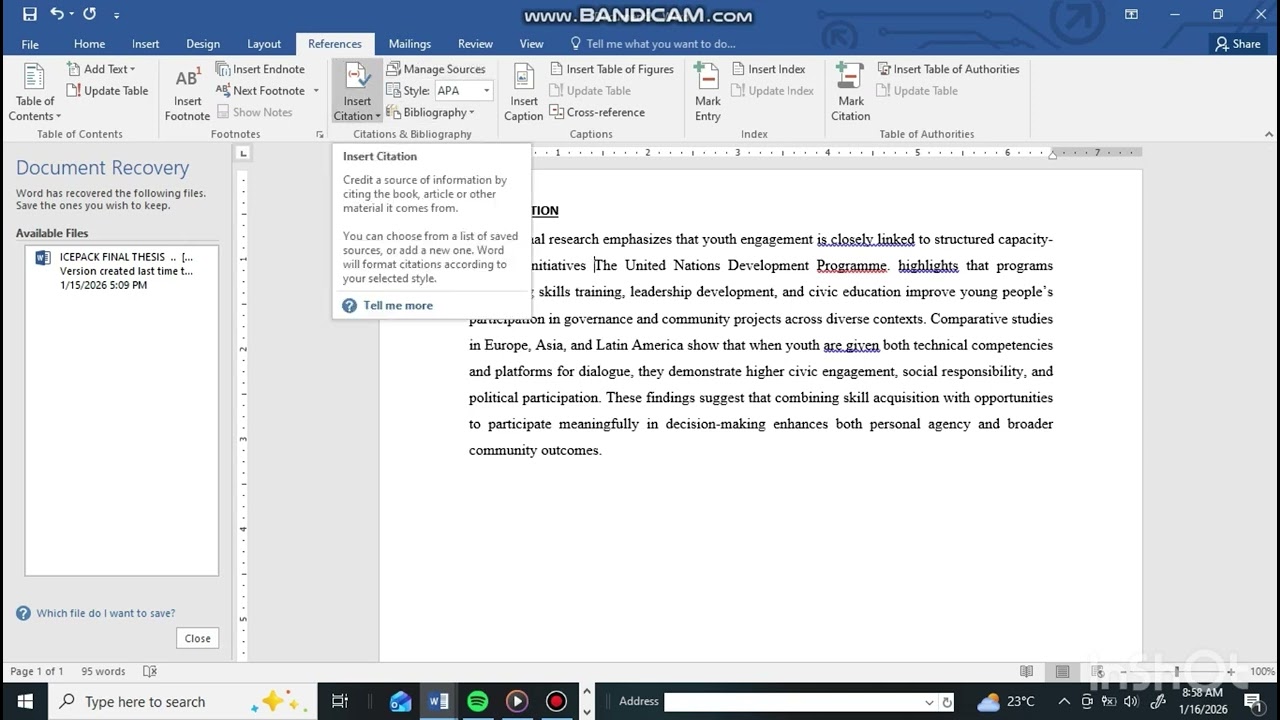Click the Type here to search box
Image resolution: width=1280 pixels, height=720 pixels.
coord(182,701)
